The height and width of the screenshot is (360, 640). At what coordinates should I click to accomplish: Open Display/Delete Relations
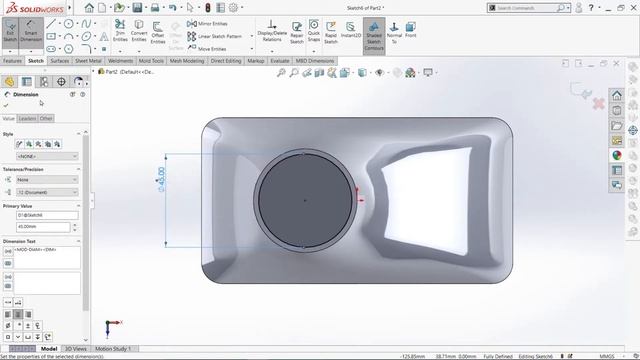tap(272, 31)
